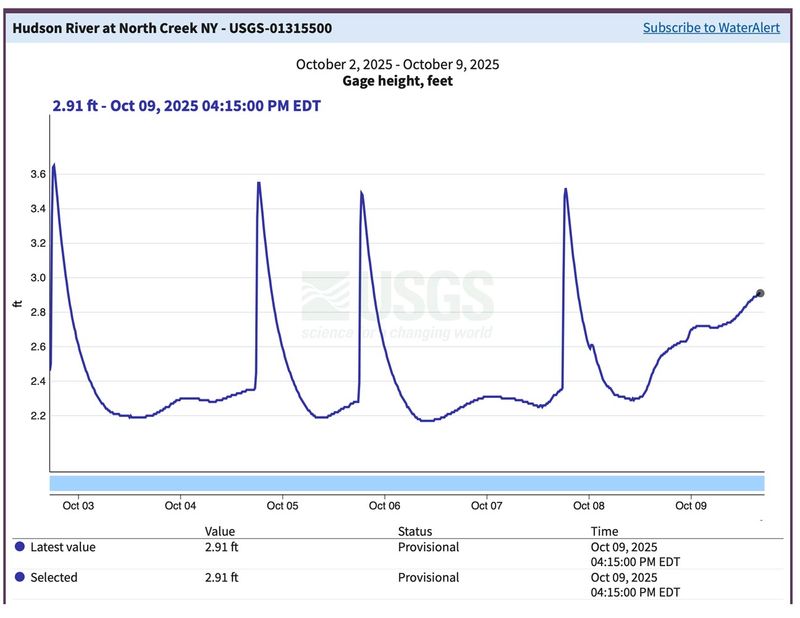Click the blue dot beside Latest value
This screenshot has height=618, width=800.
pos(19,547)
